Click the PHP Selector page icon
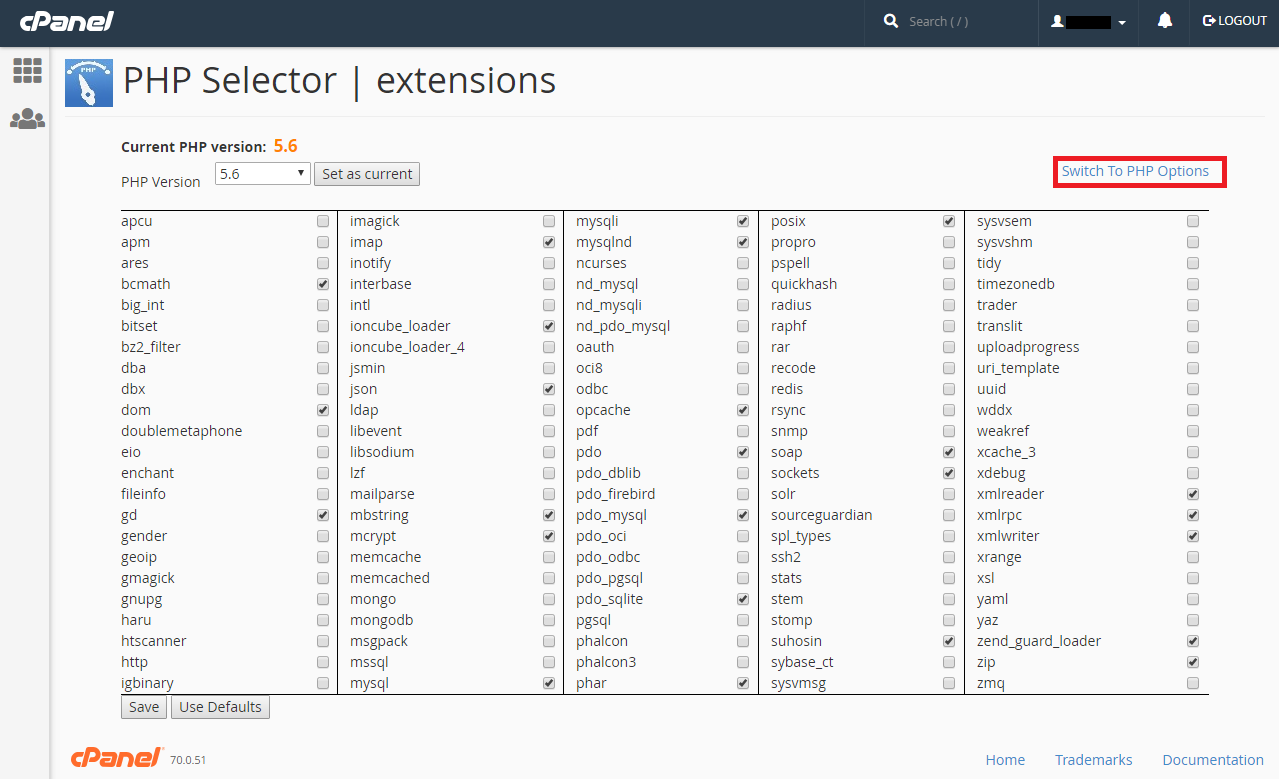This screenshot has height=779, width=1279. pos(88,82)
